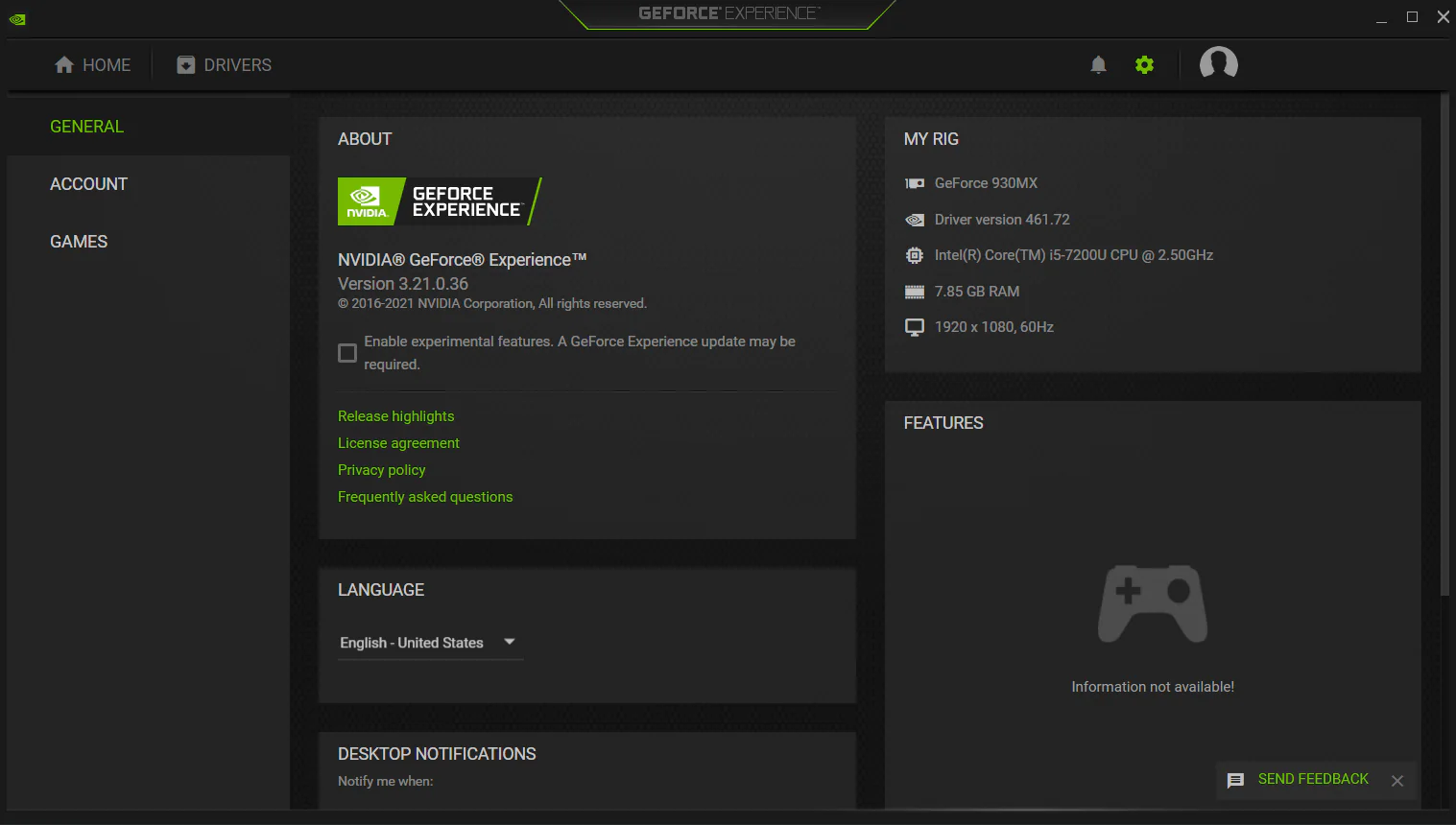This screenshot has width=1456, height=825.
Task: Open the notifications bell icon
Action: pyautogui.click(x=1098, y=65)
